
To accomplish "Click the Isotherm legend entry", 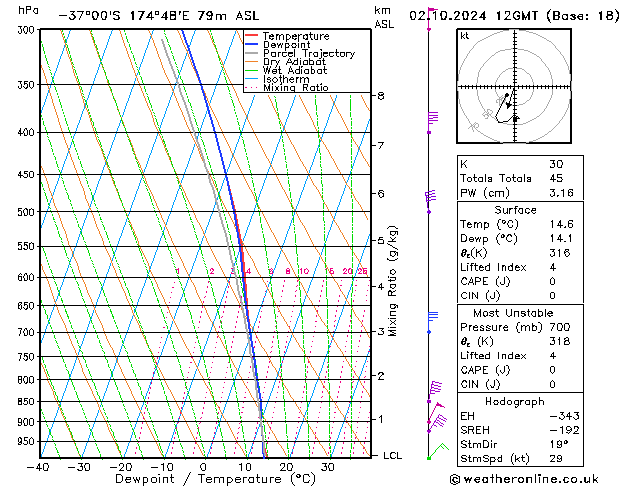I will pos(277,79).
